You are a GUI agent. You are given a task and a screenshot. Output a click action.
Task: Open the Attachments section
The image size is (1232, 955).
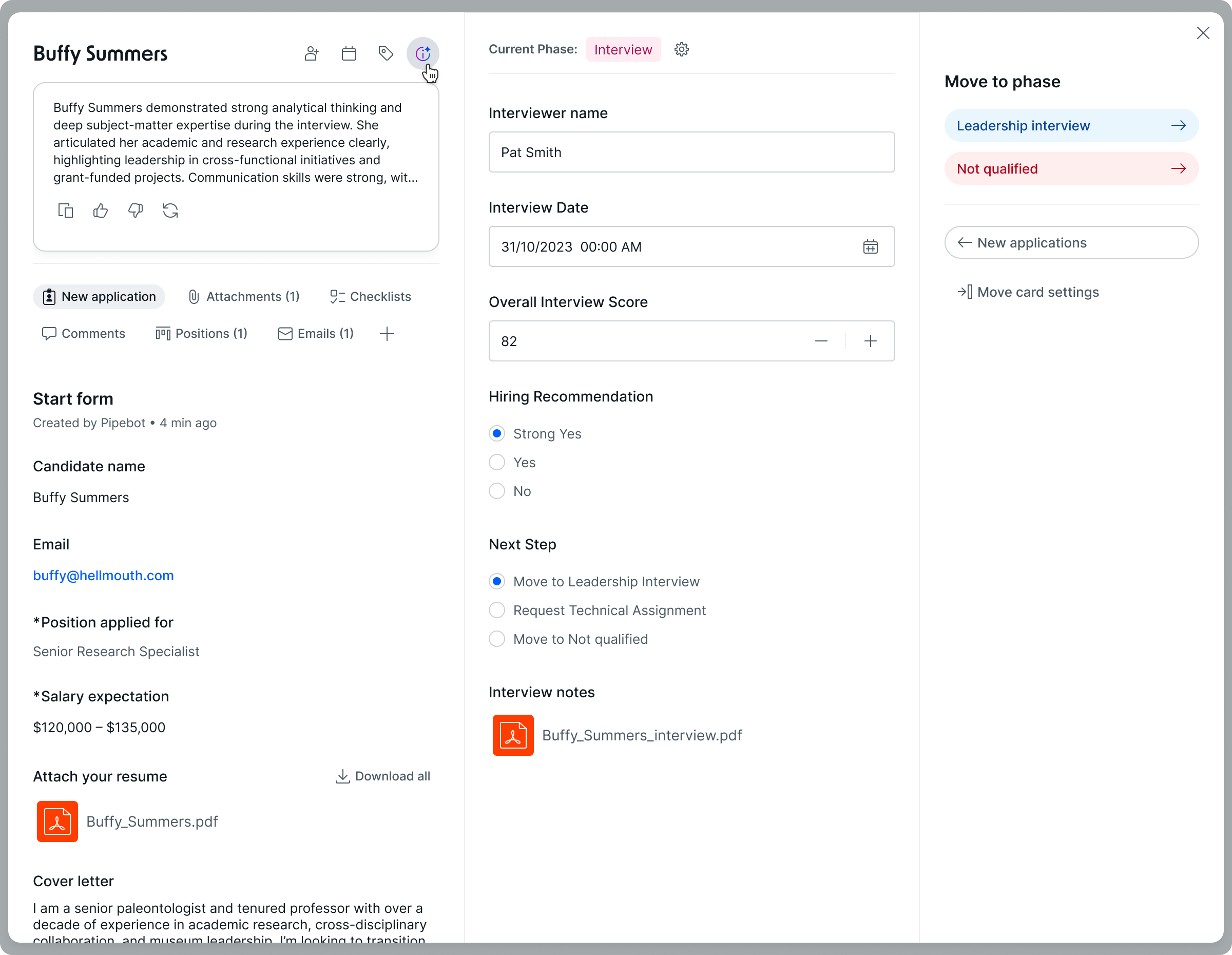click(244, 296)
